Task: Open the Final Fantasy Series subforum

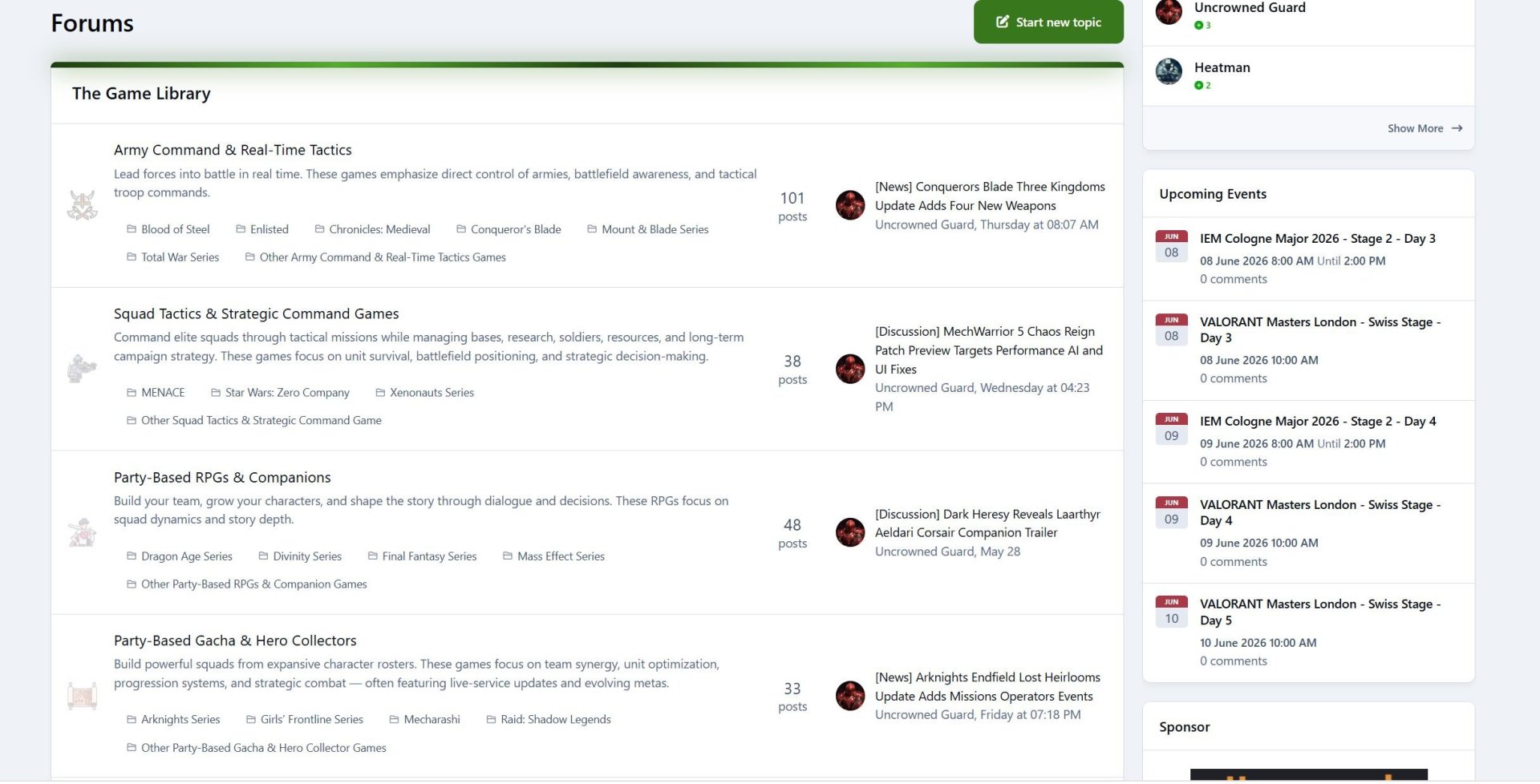Action: 422,556
